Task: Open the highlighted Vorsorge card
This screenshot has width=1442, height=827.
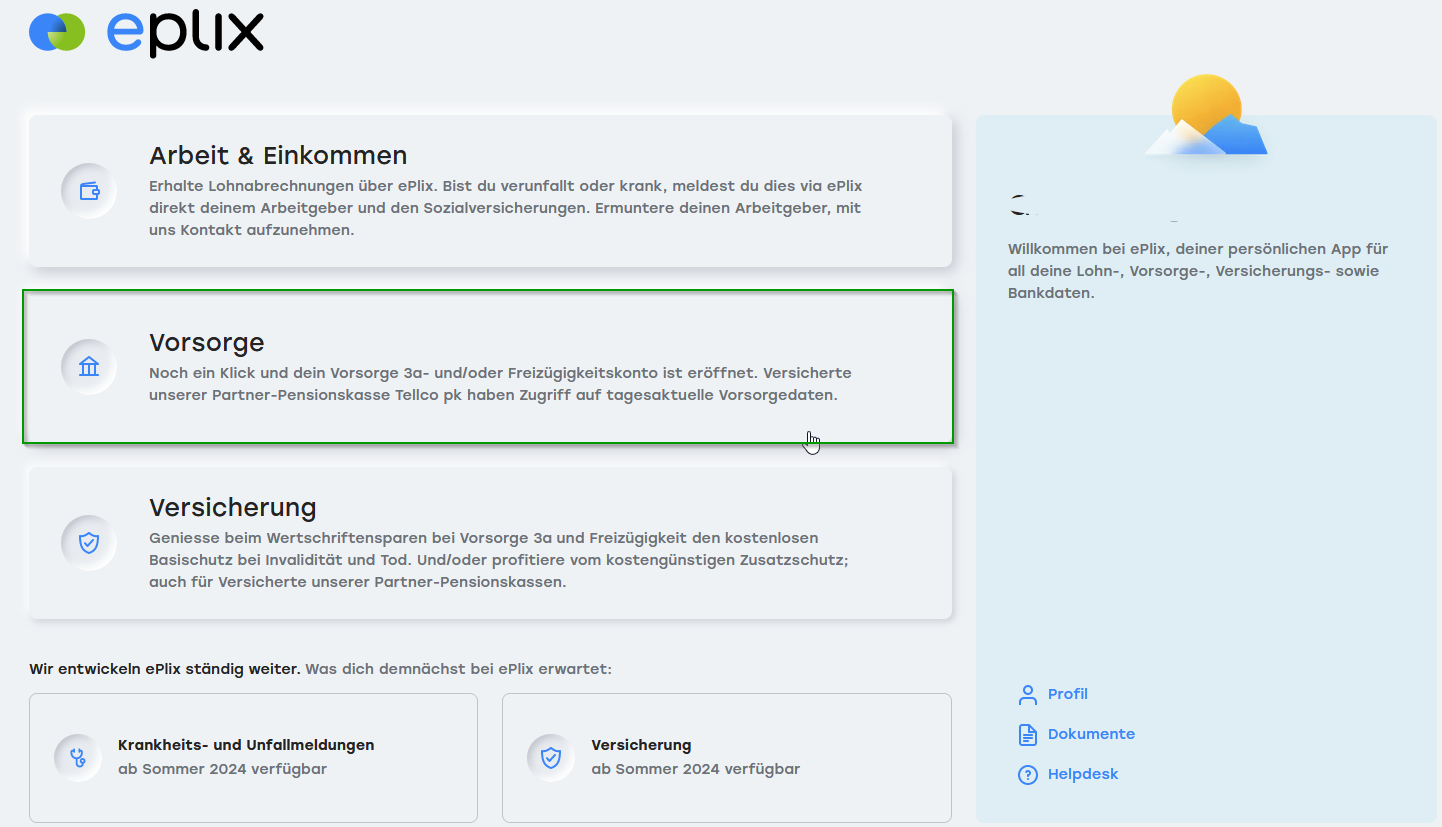Action: [x=490, y=367]
